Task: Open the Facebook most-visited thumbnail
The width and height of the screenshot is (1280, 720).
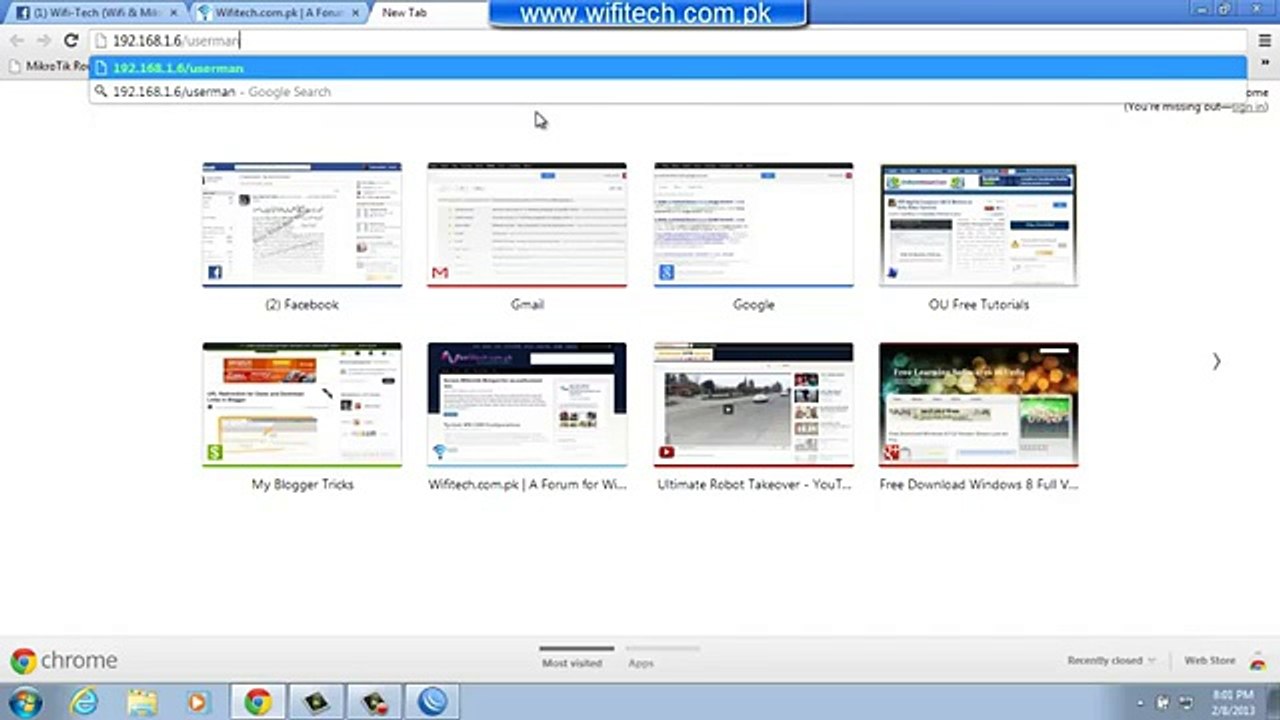Action: (x=302, y=225)
